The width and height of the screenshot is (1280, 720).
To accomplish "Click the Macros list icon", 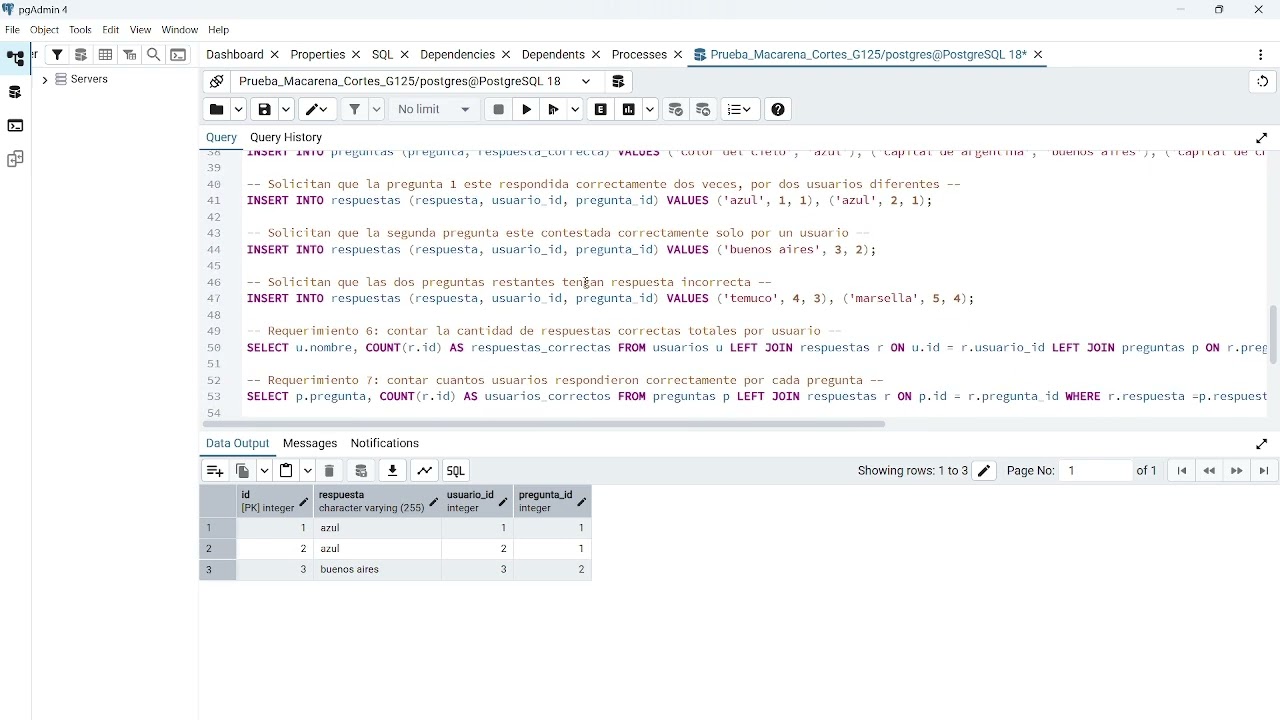I will pos(741,110).
